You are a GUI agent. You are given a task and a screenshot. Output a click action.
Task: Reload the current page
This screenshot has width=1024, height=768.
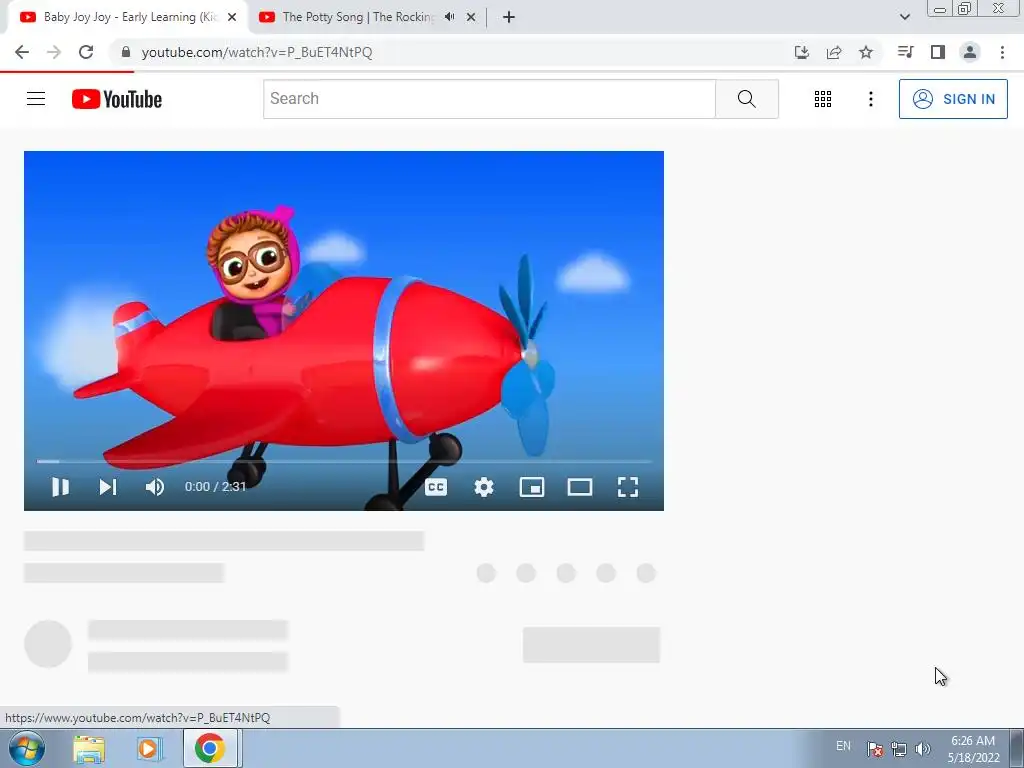[86, 52]
